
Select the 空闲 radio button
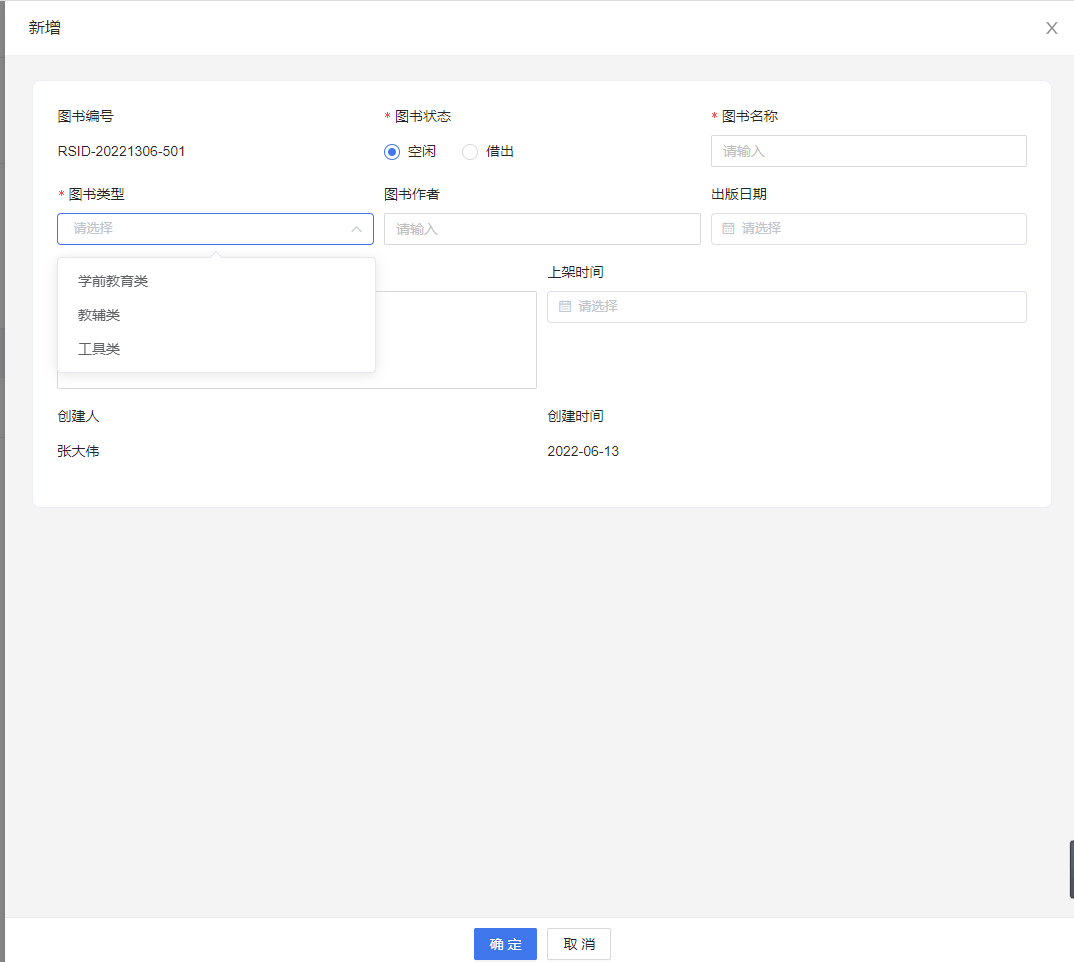tap(392, 152)
